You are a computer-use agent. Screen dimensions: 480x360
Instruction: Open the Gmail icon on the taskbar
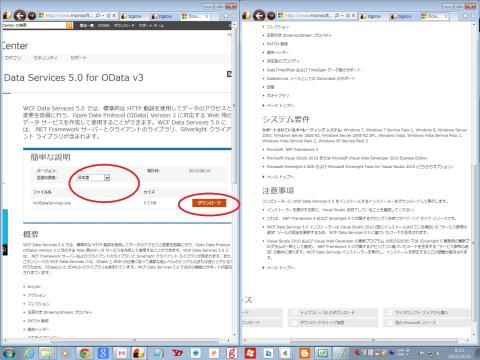click(x=121, y=353)
